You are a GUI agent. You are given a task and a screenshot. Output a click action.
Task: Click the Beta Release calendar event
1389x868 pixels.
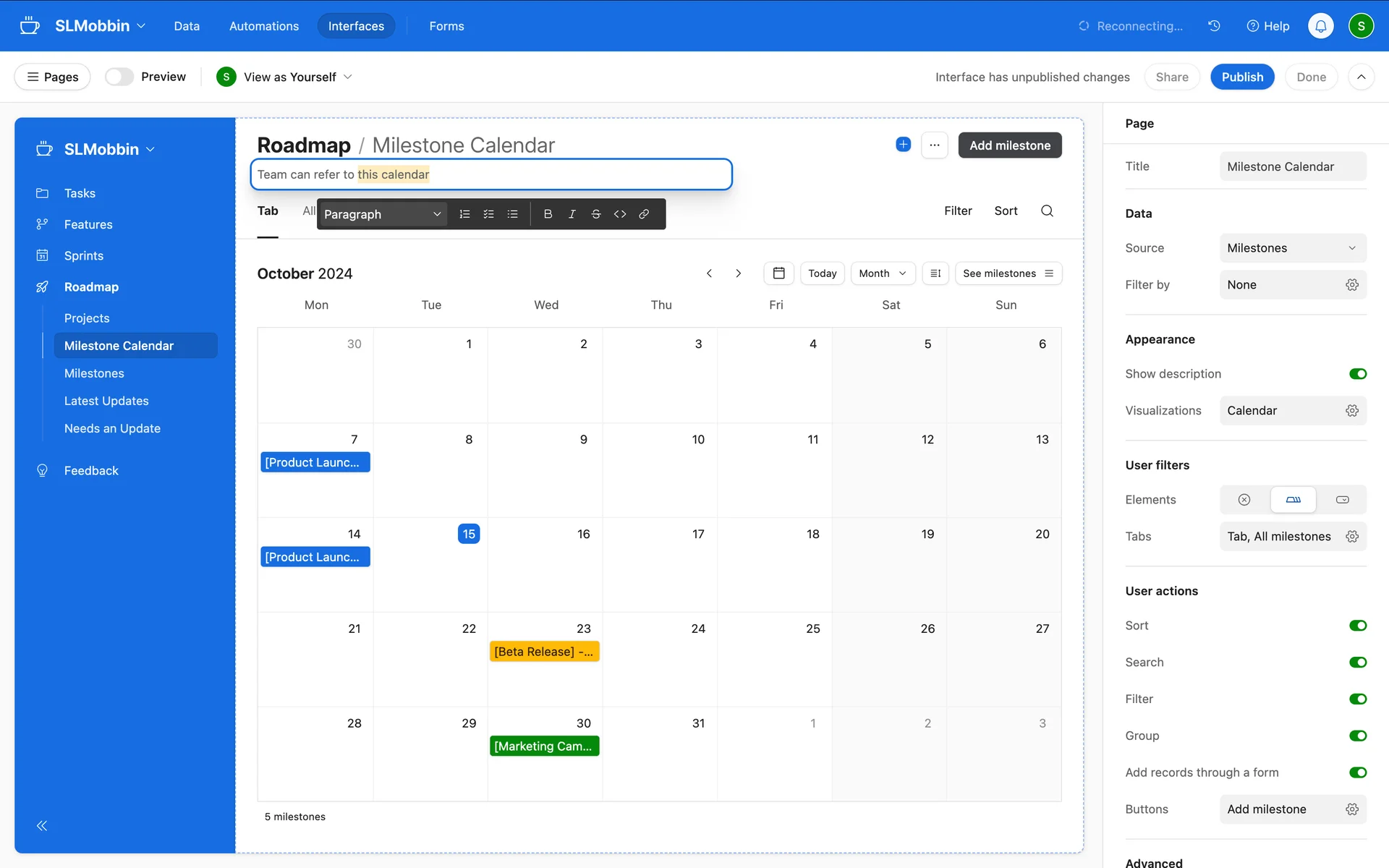[544, 652]
